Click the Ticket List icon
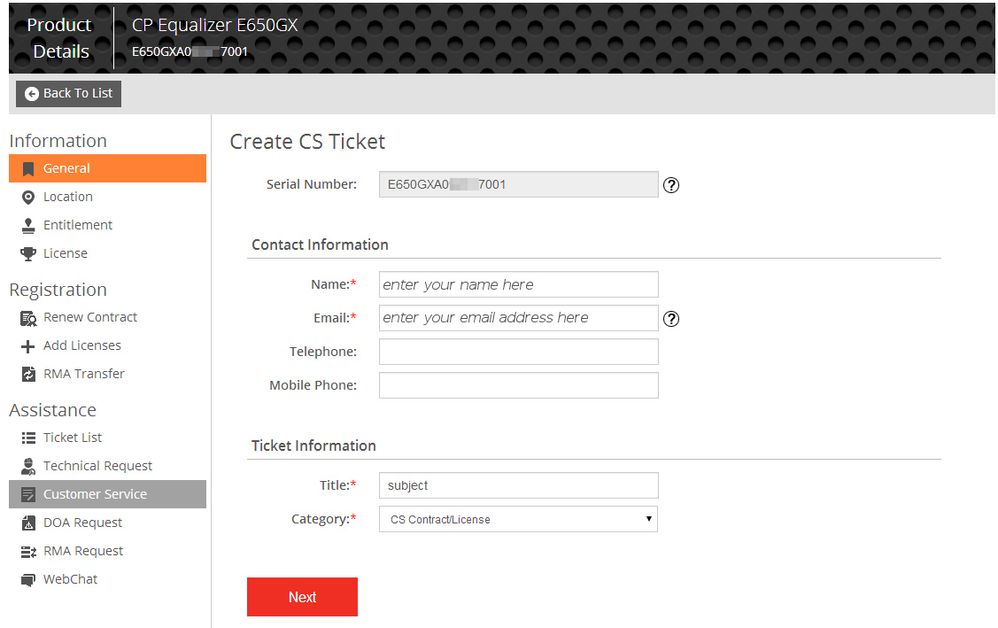This screenshot has width=998, height=628. click(28, 438)
